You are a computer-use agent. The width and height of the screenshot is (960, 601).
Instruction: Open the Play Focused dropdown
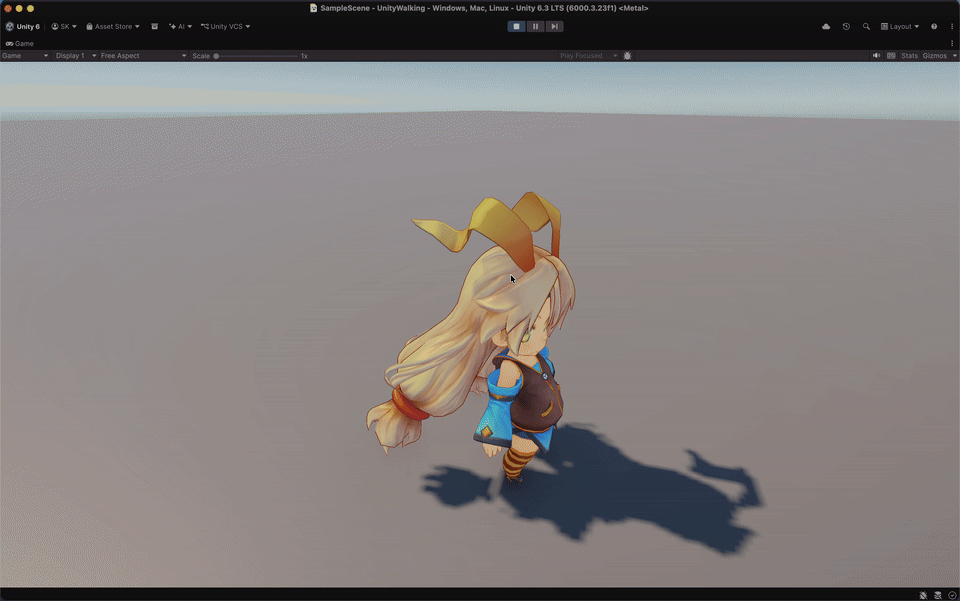[588, 56]
